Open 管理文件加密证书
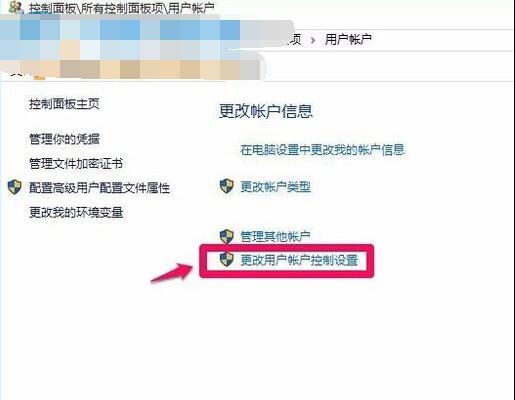Image resolution: width=515 pixels, height=400 pixels. (x=76, y=163)
